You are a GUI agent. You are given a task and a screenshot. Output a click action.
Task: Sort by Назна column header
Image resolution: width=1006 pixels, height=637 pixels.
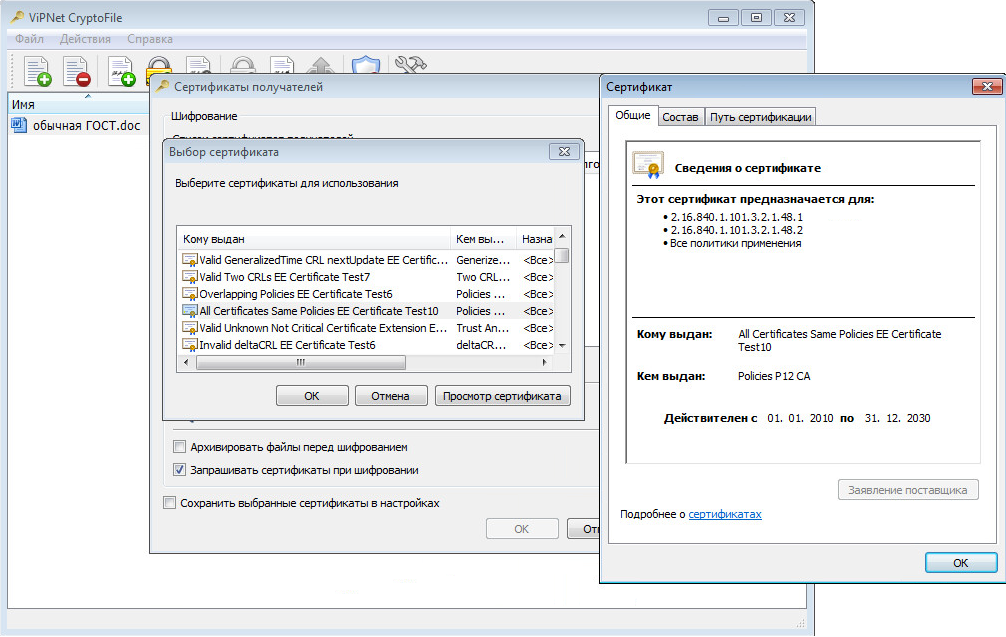point(535,239)
